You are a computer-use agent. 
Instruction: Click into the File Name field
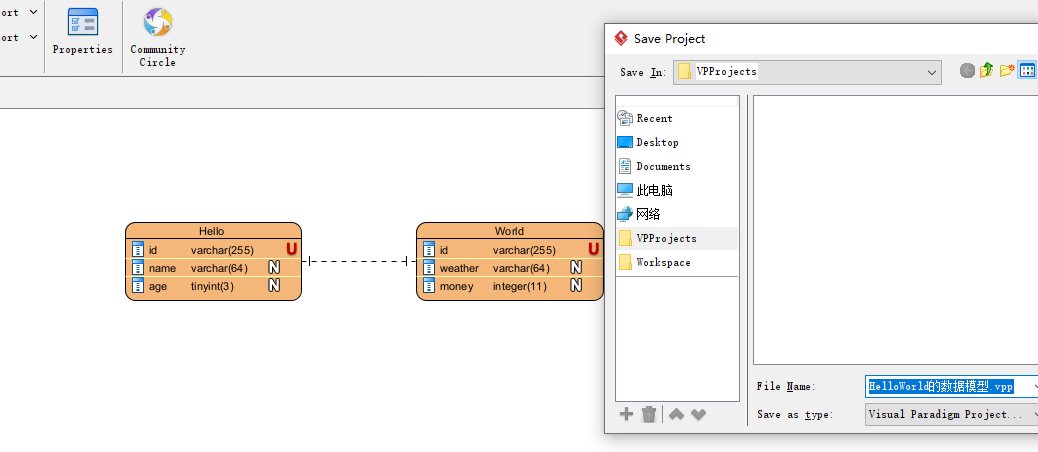(951, 386)
